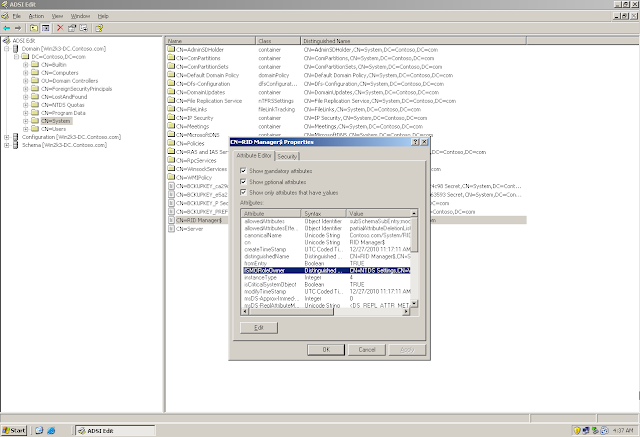
Task: Toggle Show optional attributes checkbox
Action: [244, 182]
